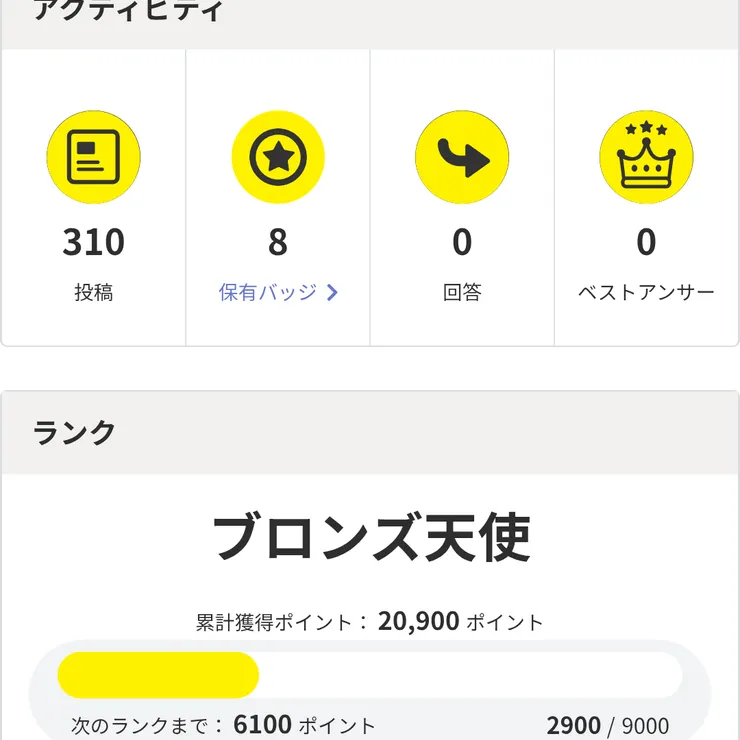This screenshot has height=740, width=740.
Task: Click the answers count 0
Action: [x=462, y=242]
